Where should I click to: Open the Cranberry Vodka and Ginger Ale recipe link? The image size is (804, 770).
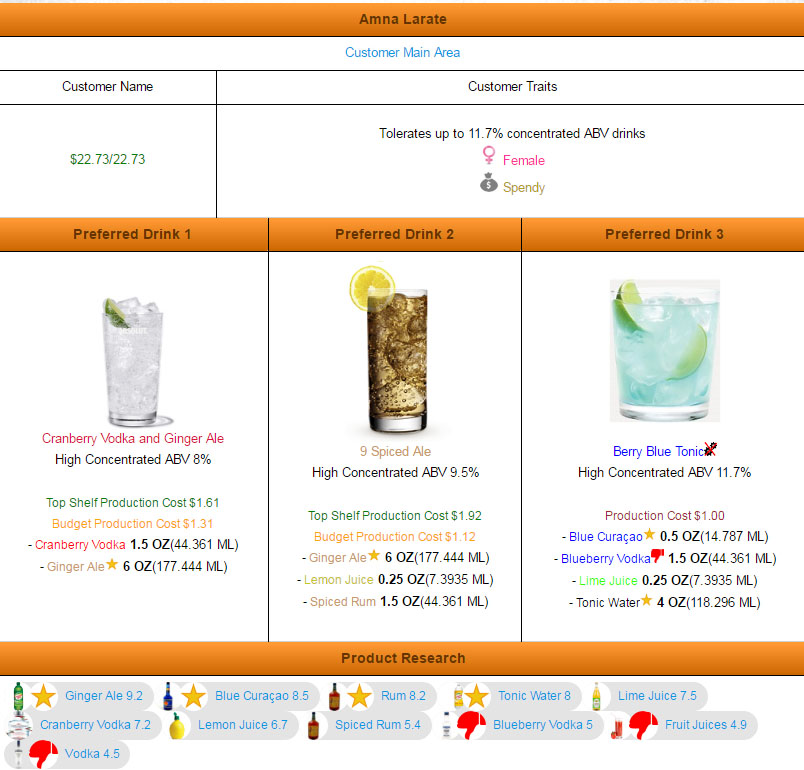133,438
